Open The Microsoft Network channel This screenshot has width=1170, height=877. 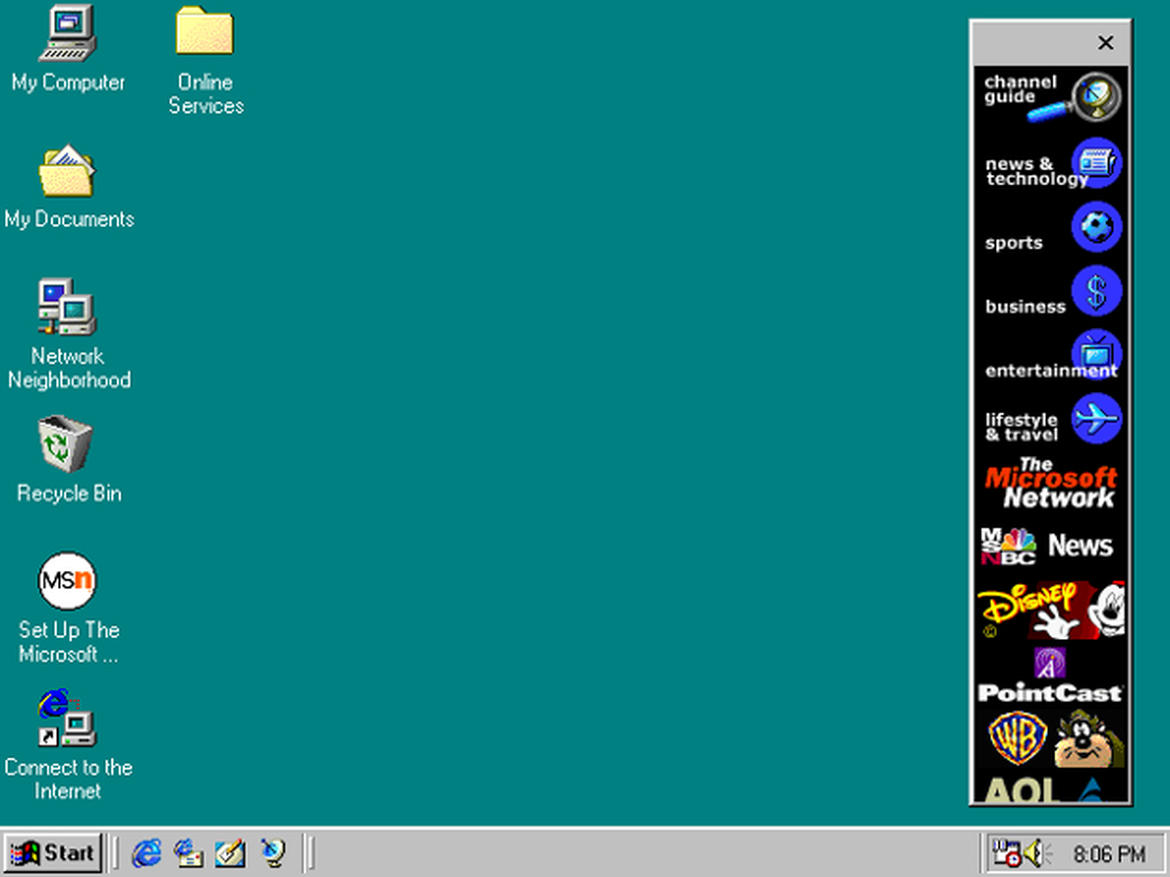(x=1051, y=483)
